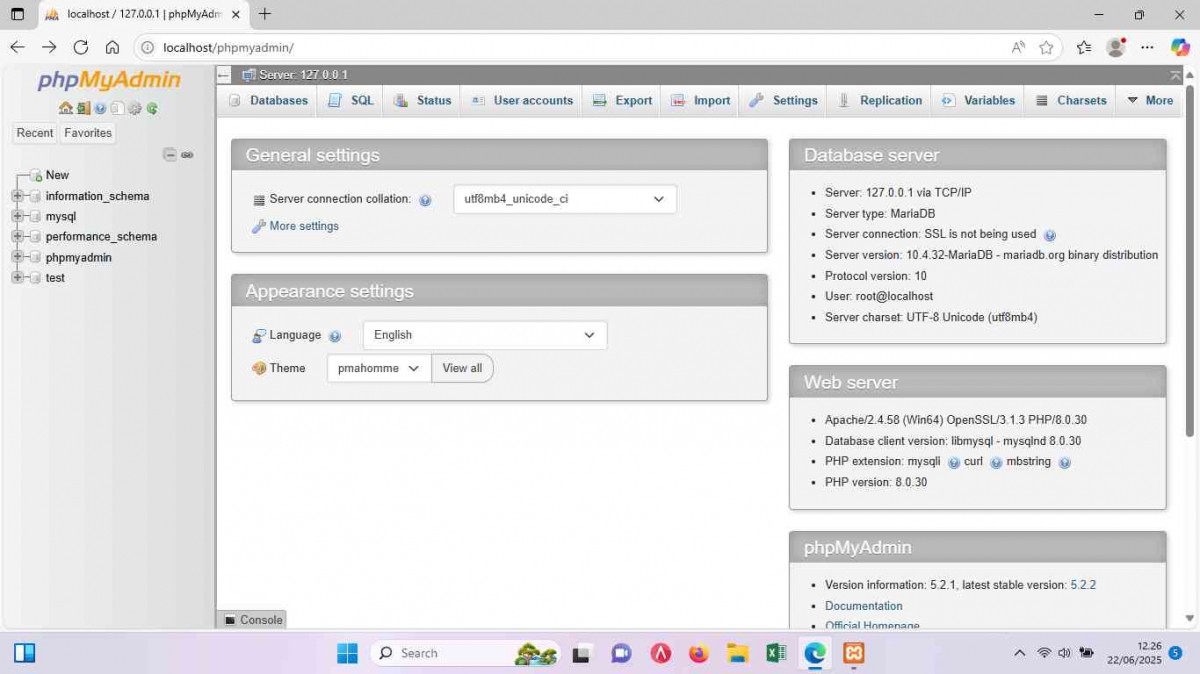This screenshot has width=1200, height=674.
Task: Open the Import tab
Action: click(x=700, y=100)
